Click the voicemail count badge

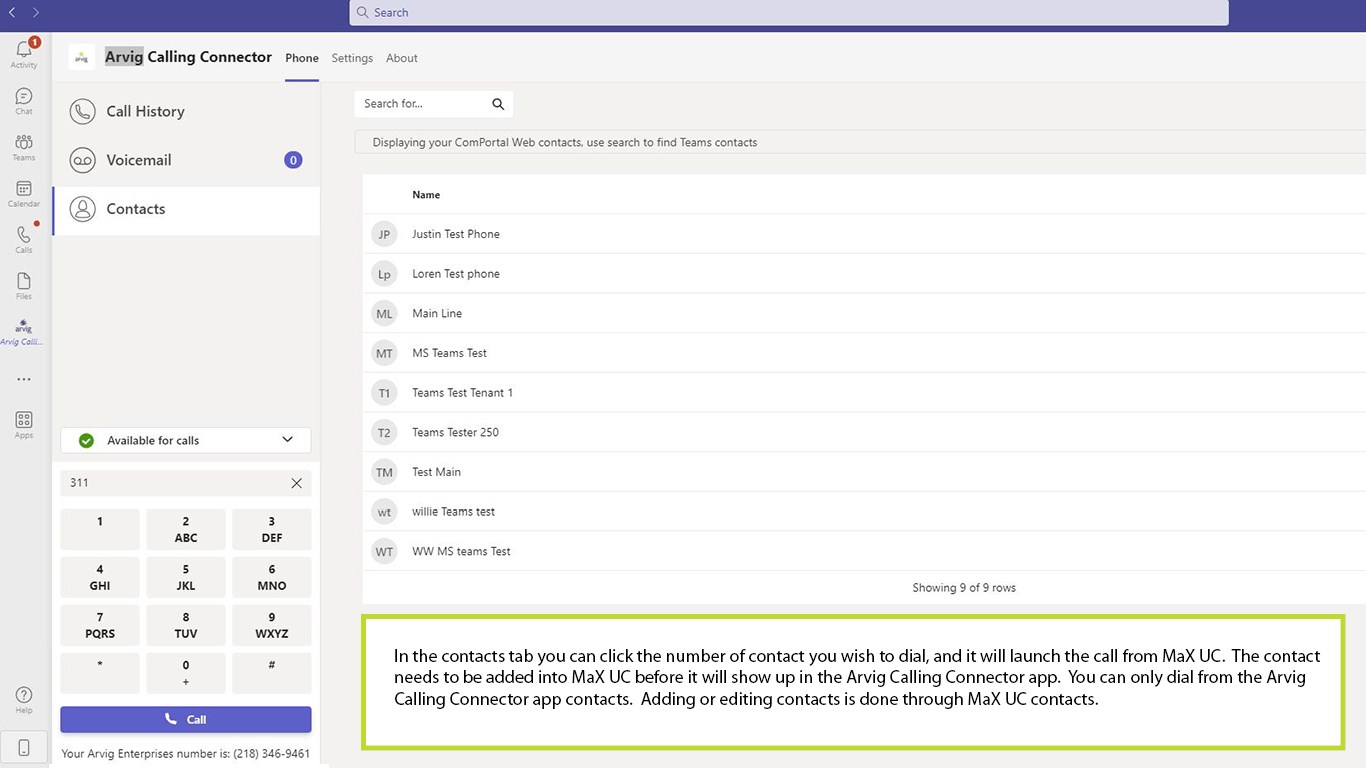[293, 160]
